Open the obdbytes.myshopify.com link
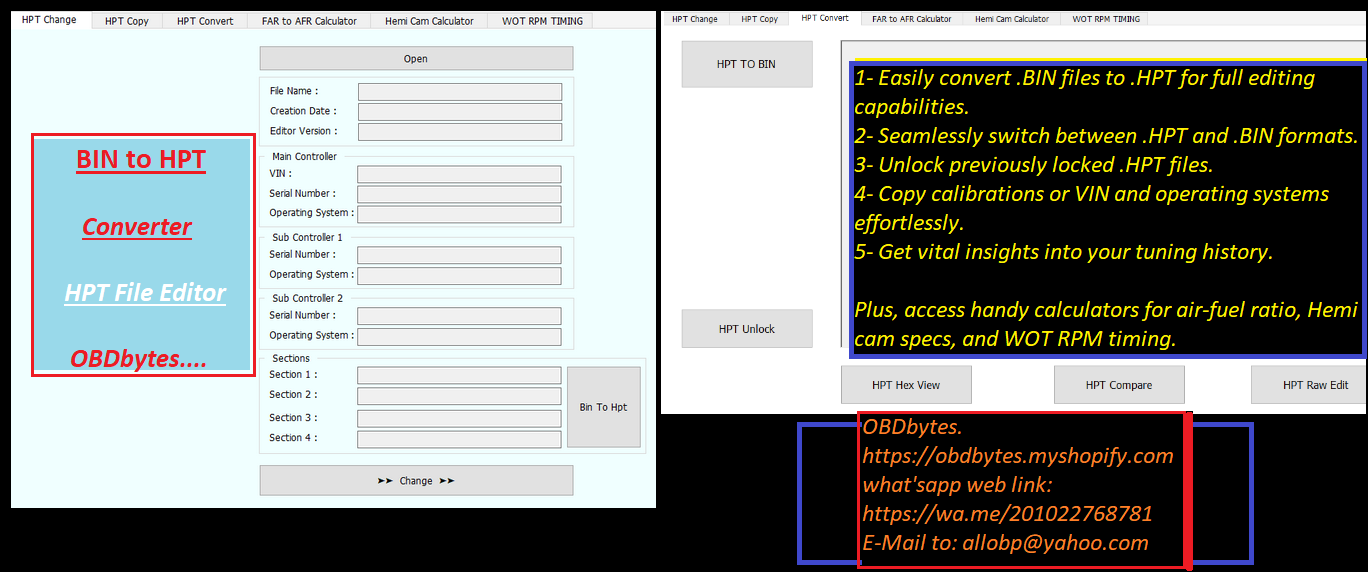The height and width of the screenshot is (572, 1368). tap(1018, 457)
